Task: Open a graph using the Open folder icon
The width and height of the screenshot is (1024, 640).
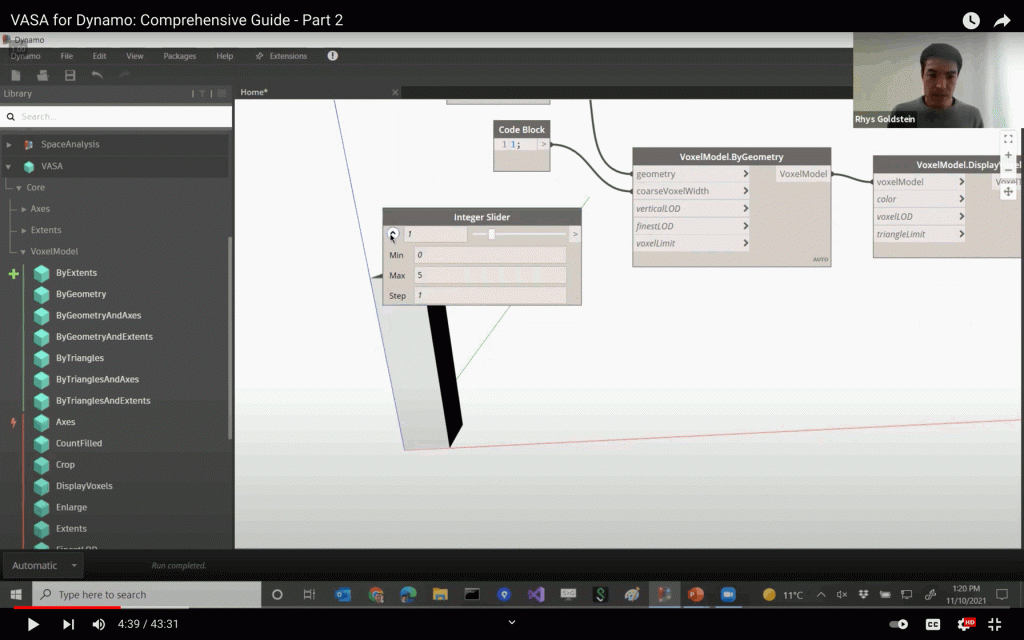Action: coord(42,75)
